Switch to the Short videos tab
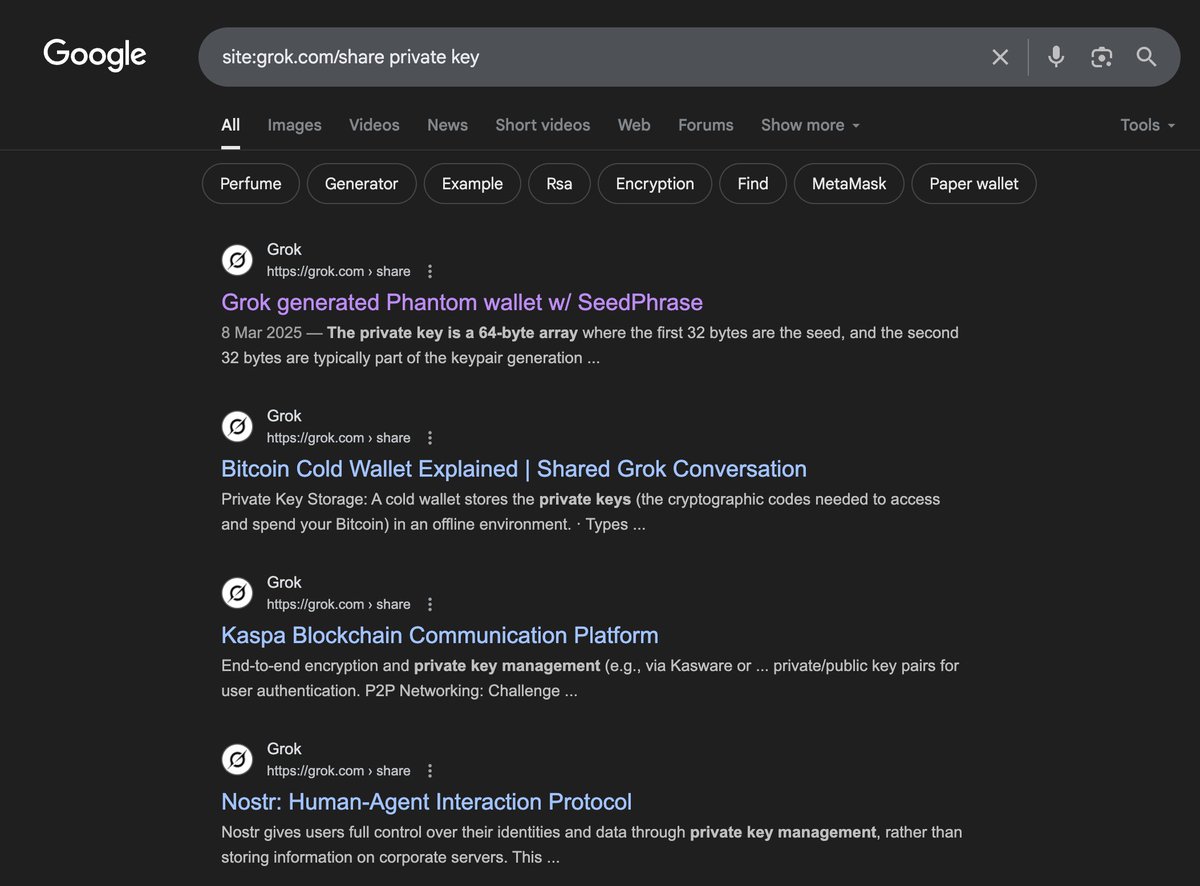The width and height of the screenshot is (1200, 886). [543, 125]
